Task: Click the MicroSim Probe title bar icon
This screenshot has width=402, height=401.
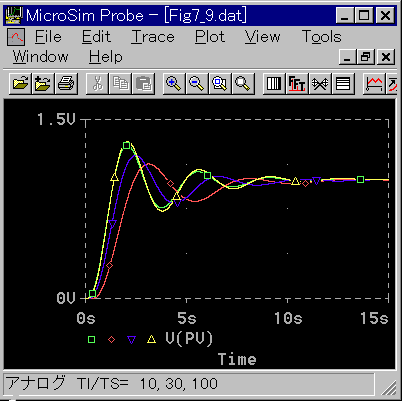Action: [14, 15]
